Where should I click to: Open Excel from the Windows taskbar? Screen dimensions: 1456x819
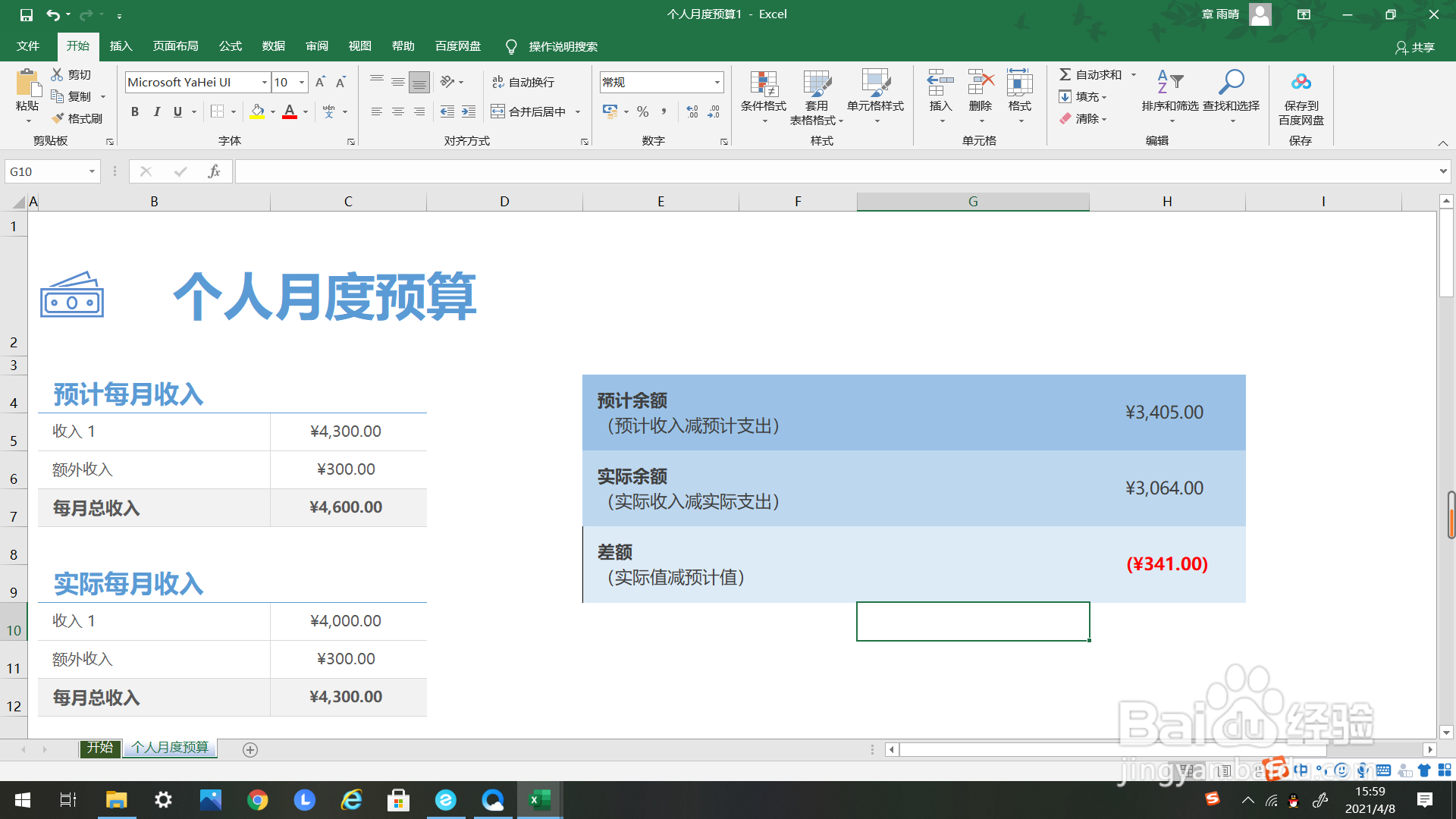tap(539, 800)
